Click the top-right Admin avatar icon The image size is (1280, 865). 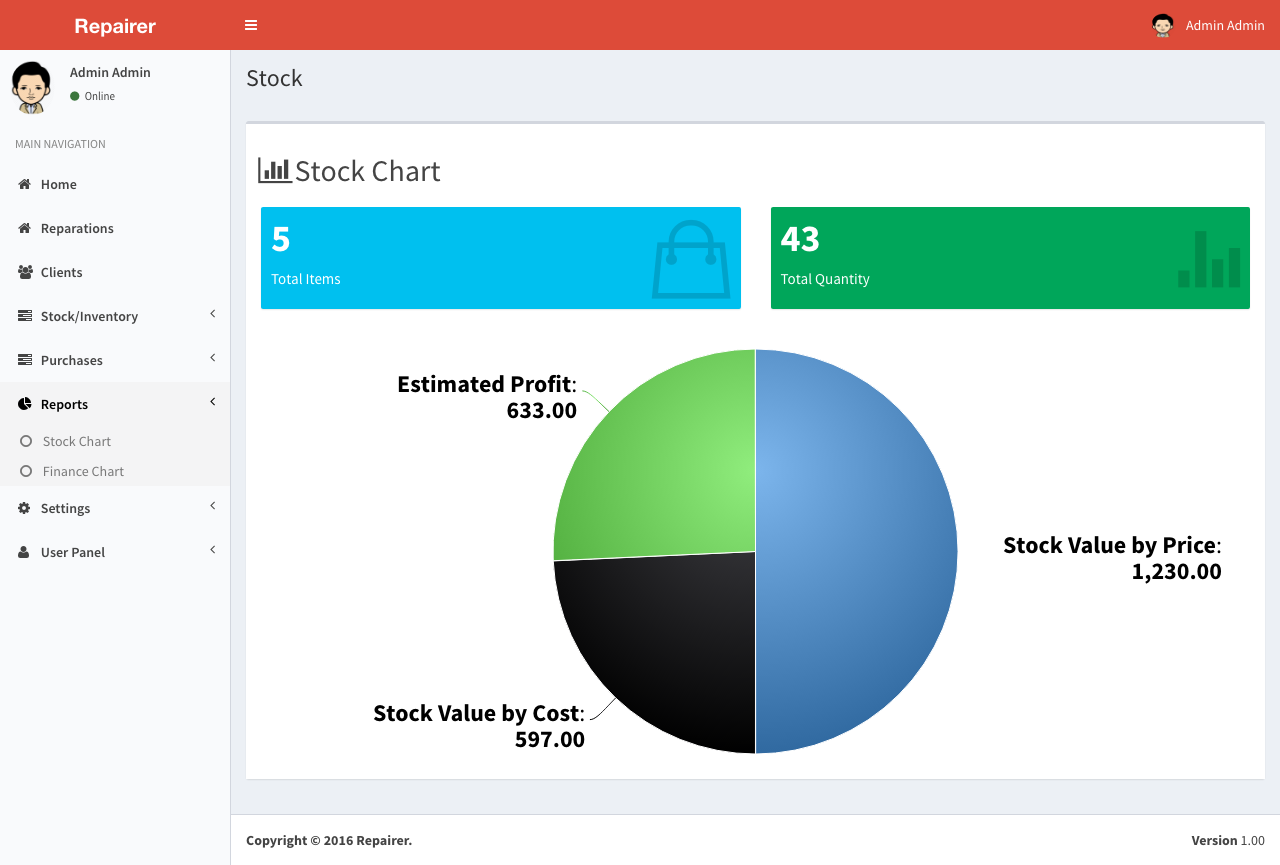[1162, 25]
